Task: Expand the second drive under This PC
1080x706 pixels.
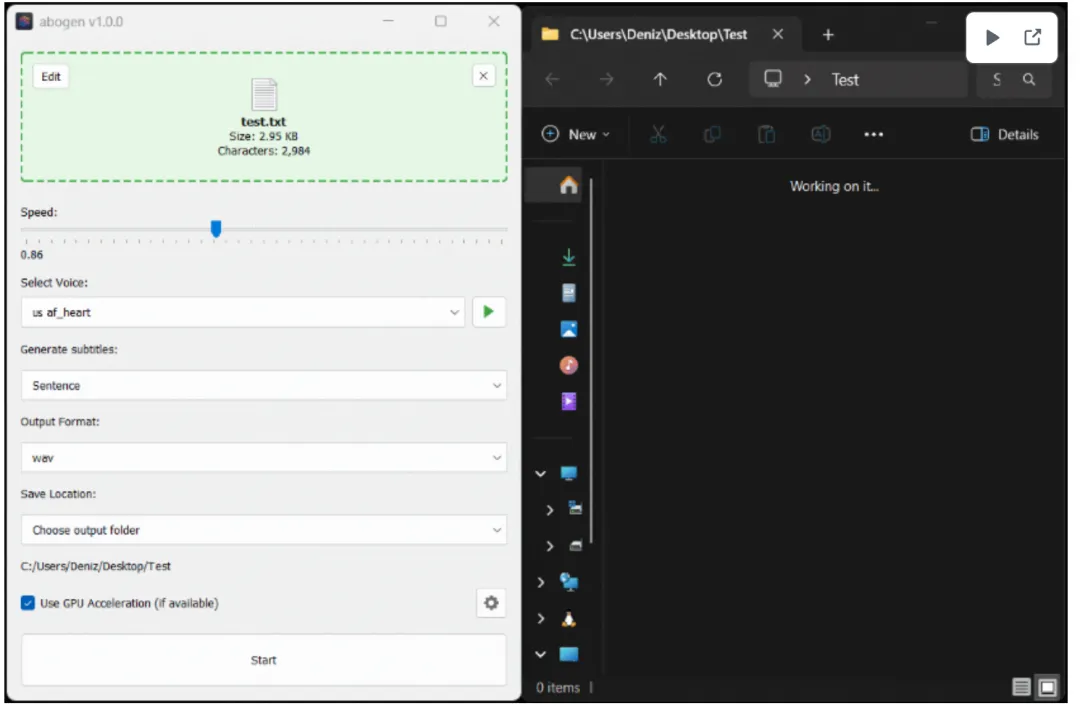Action: 550,547
